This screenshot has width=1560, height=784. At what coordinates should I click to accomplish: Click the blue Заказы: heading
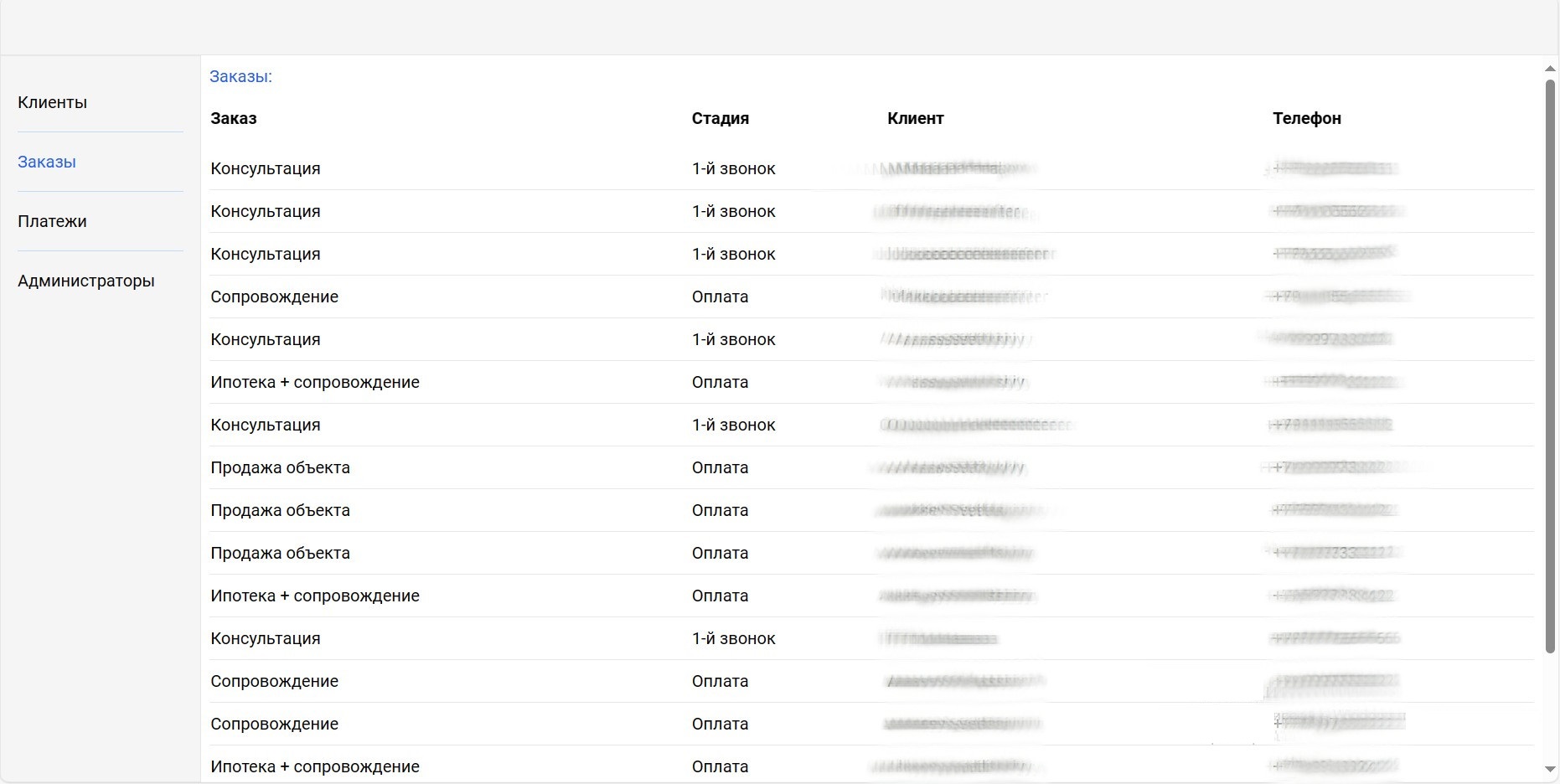point(240,76)
